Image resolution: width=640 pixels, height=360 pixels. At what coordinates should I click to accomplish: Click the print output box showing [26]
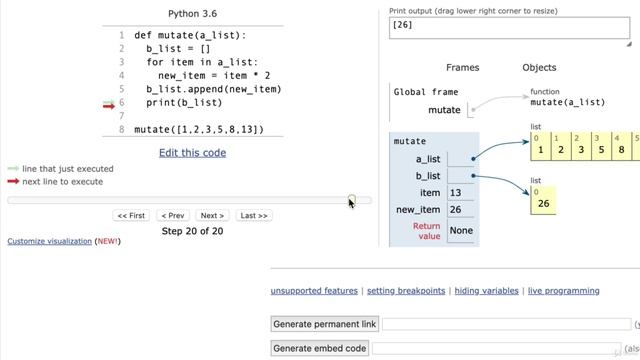[509, 28]
